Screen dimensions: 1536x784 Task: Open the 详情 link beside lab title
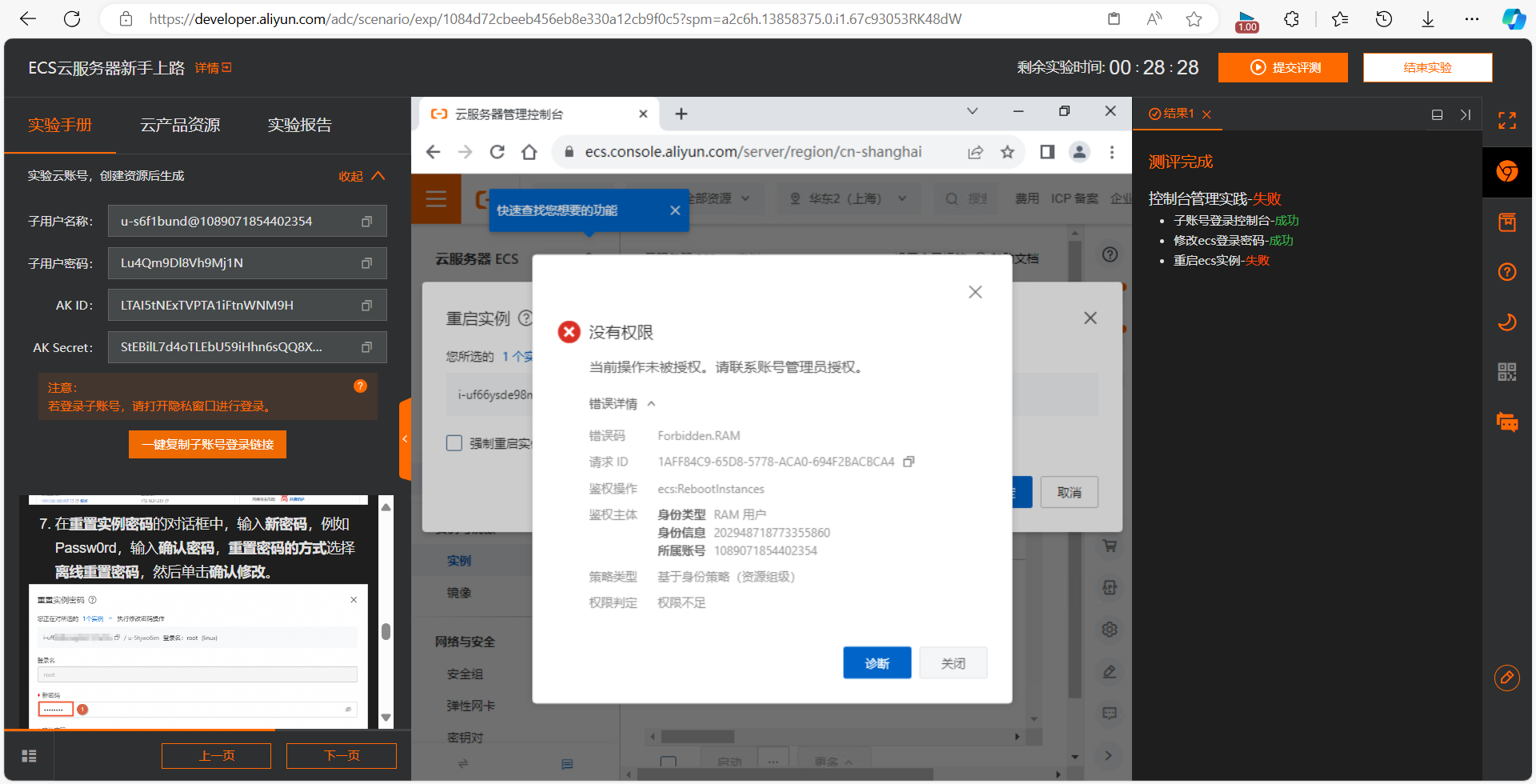point(213,68)
